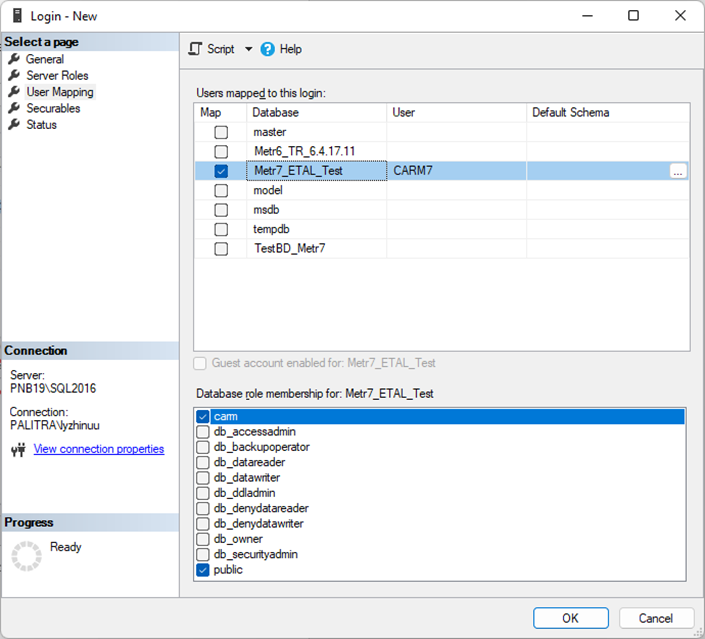Image resolution: width=705 pixels, height=639 pixels.
Task: Check the Map box for TestBD_Metr7
Action: click(221, 249)
